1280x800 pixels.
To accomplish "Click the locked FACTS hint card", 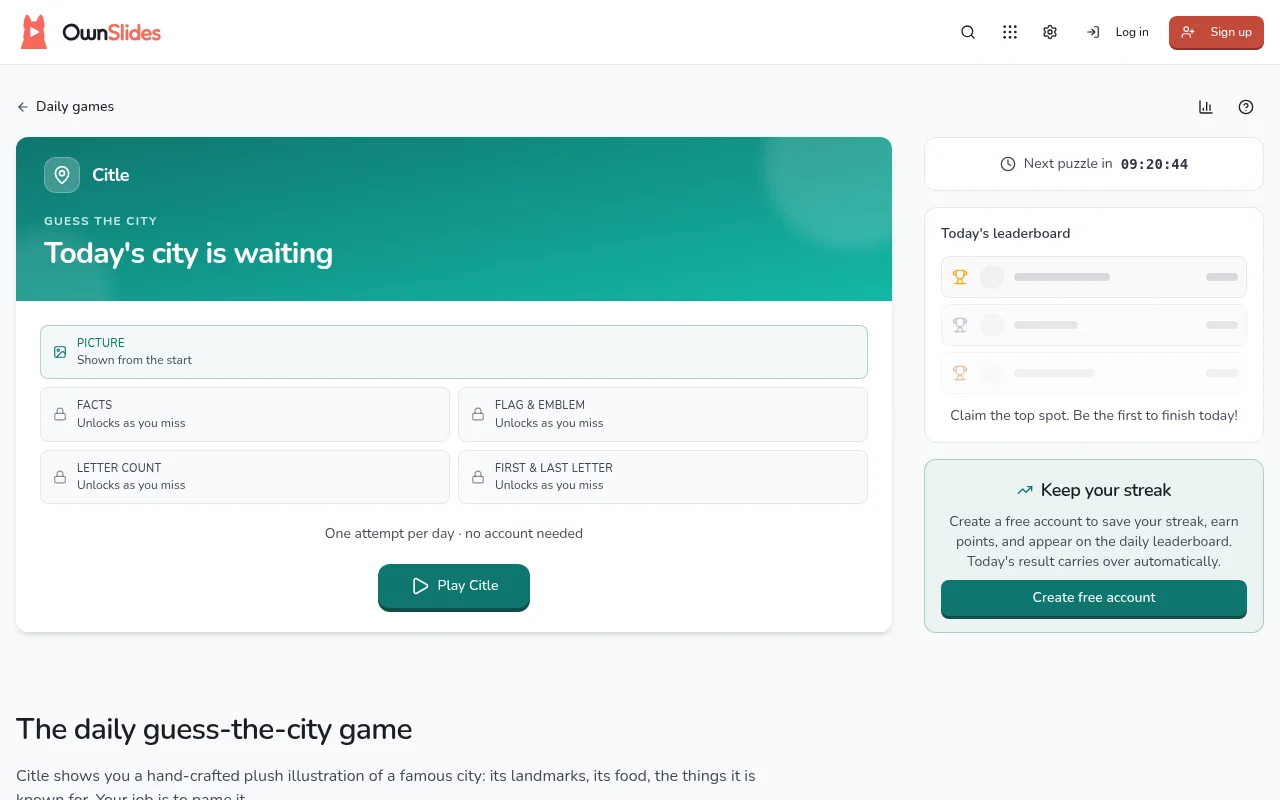I will coord(245,414).
